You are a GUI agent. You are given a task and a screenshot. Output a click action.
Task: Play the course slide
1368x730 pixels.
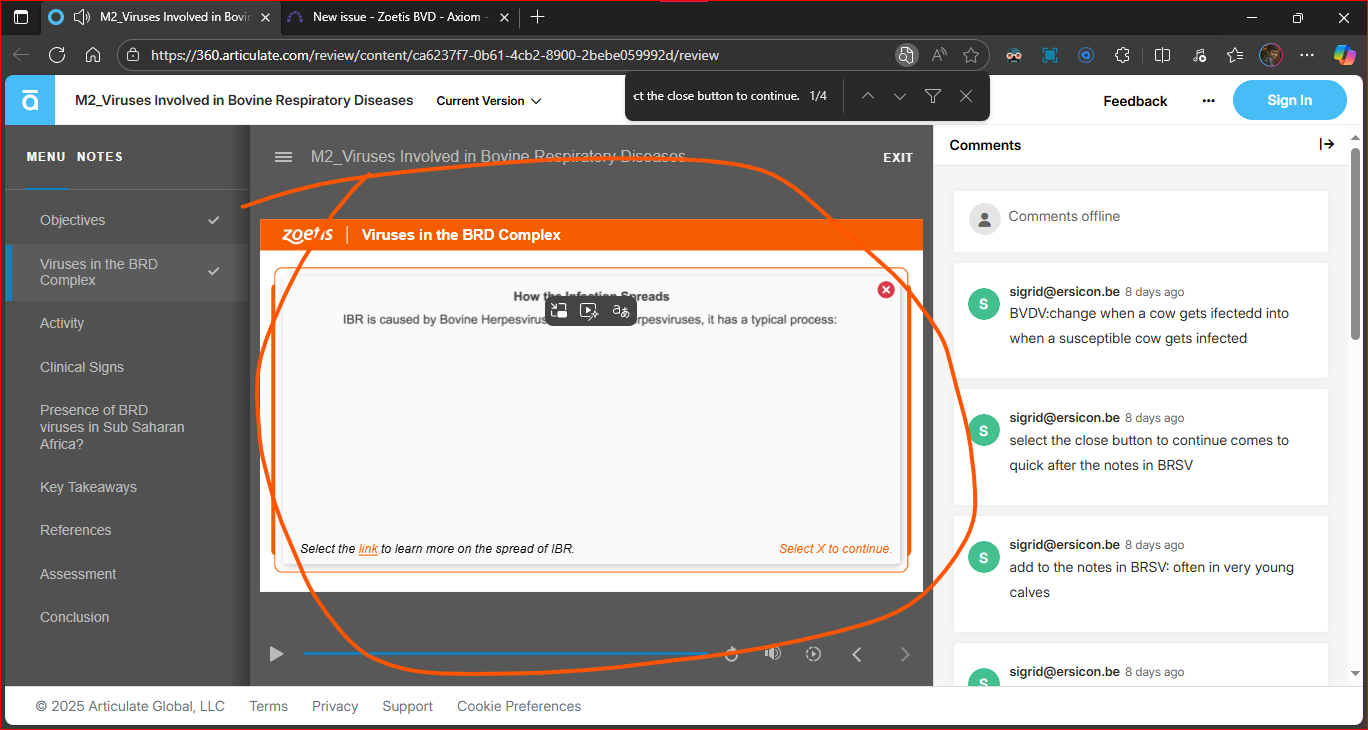click(276, 654)
